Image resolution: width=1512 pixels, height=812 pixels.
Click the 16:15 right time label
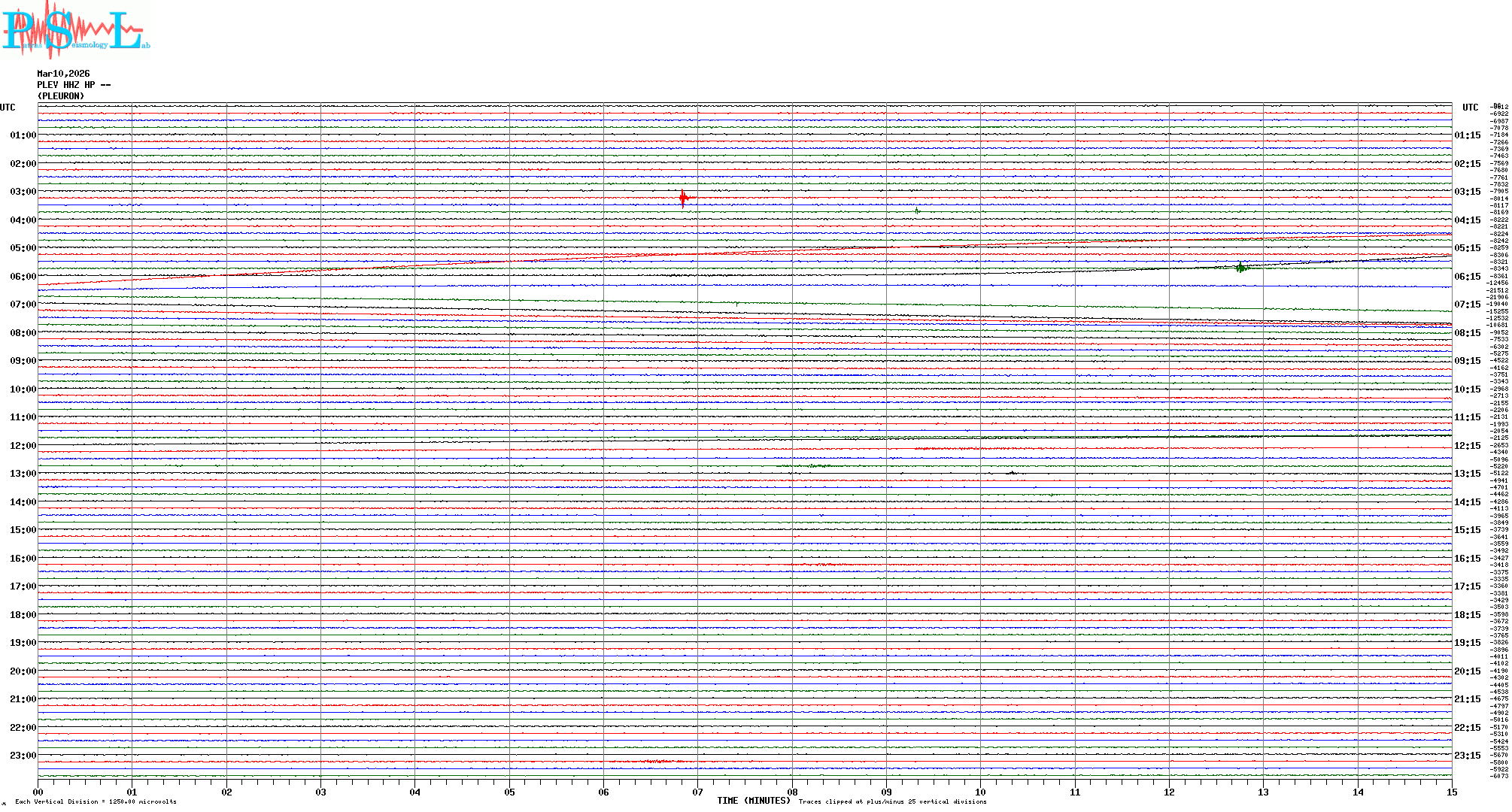1467,559
